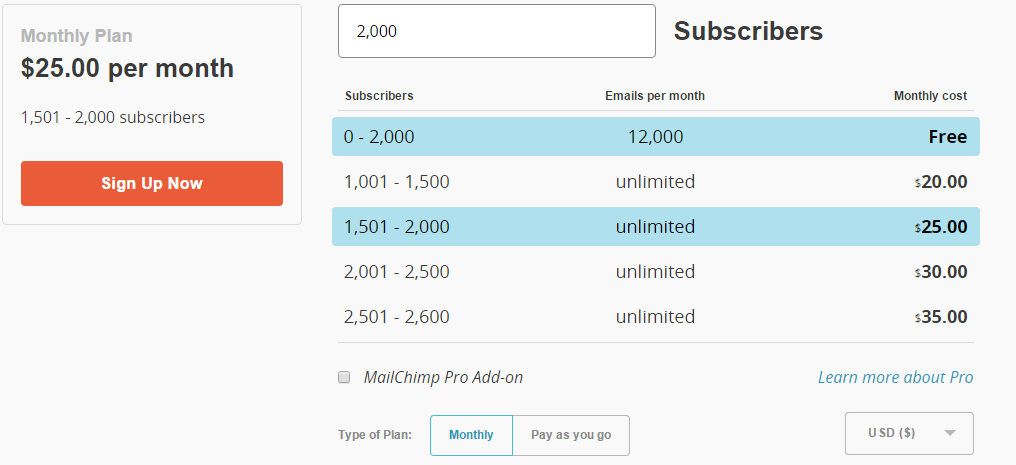Open the USD ($) currency dropdown
This screenshot has height=465, width=1016.
click(909, 433)
